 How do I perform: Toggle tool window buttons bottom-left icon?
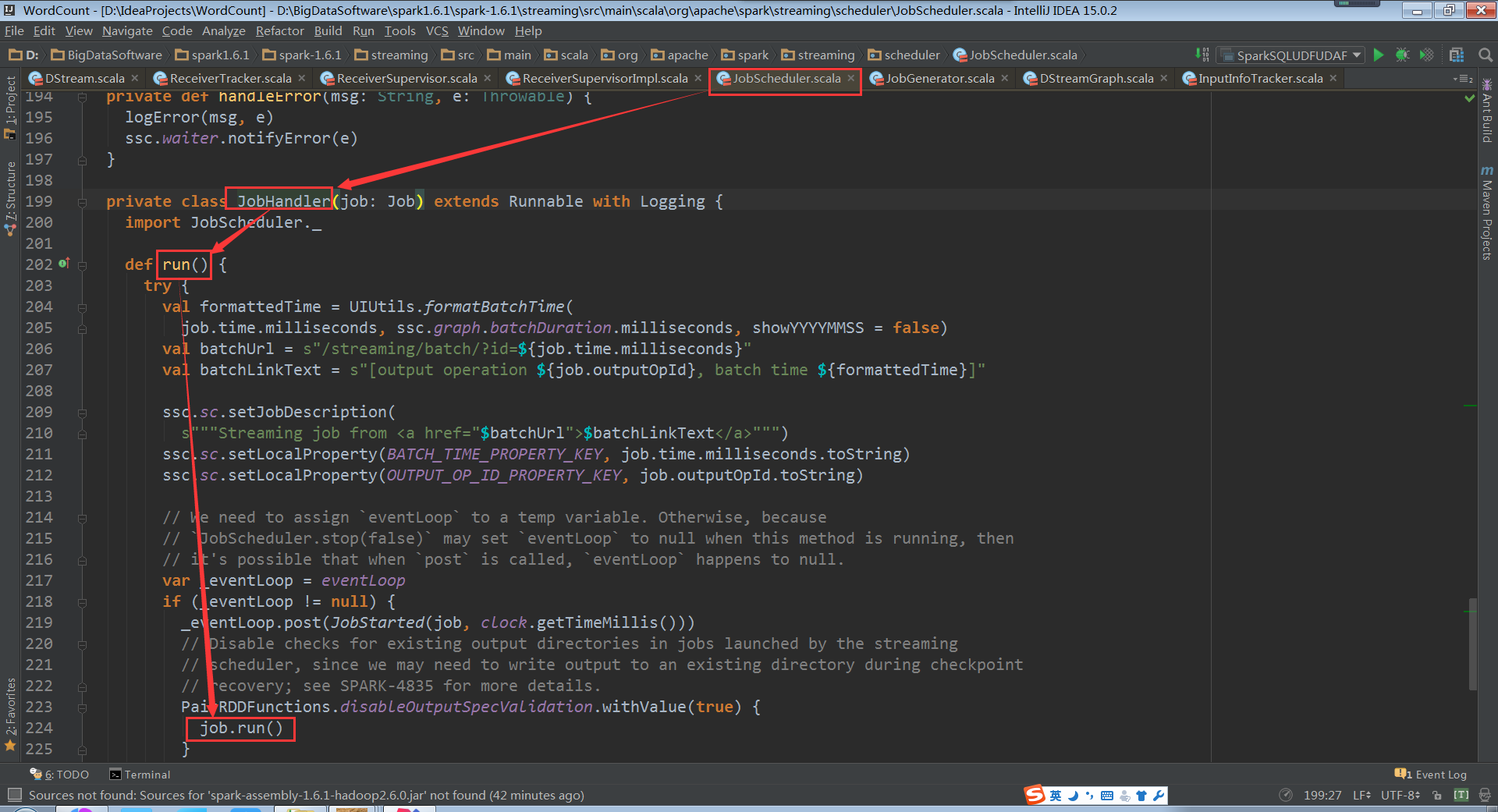(14, 795)
